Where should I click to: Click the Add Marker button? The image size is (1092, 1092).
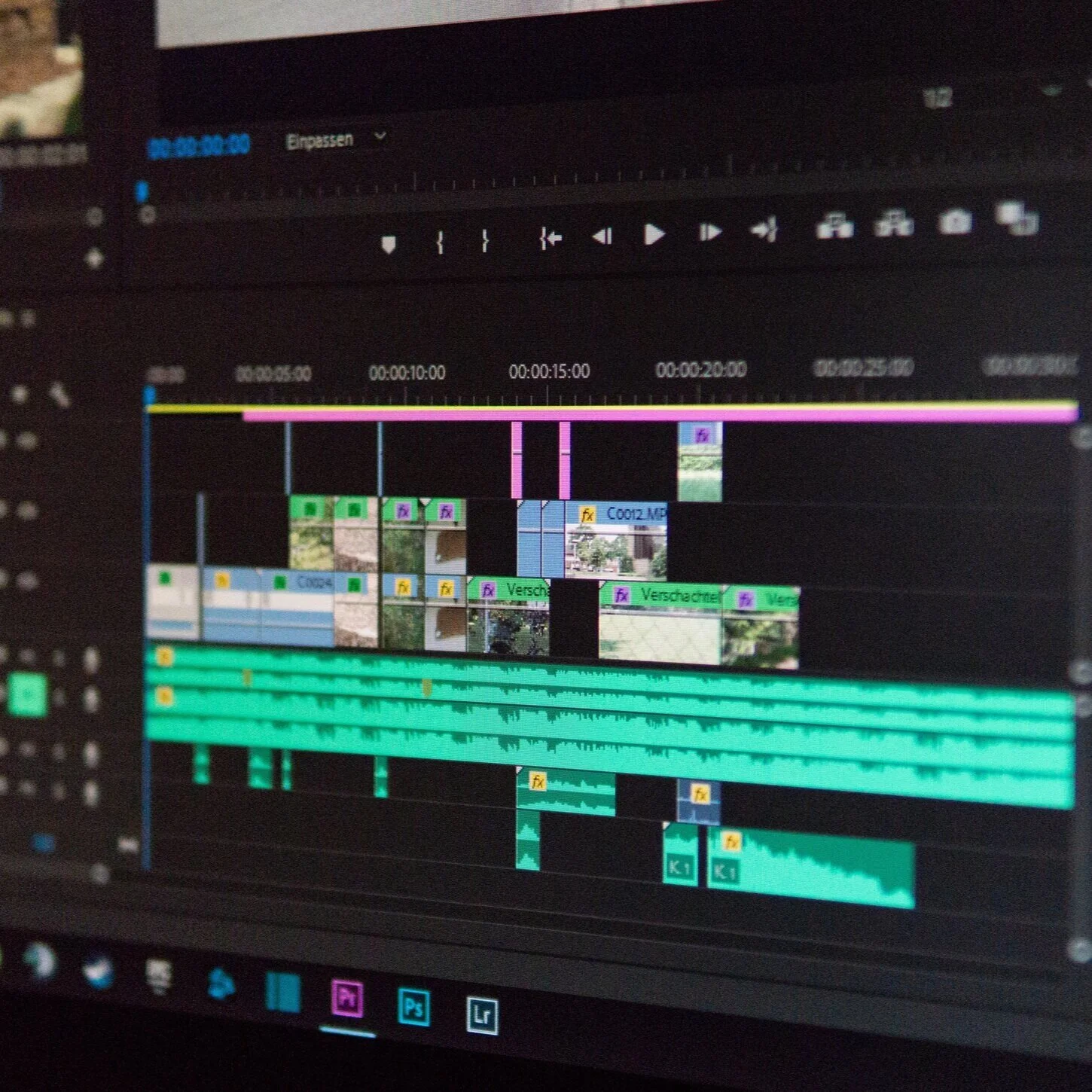389,244
